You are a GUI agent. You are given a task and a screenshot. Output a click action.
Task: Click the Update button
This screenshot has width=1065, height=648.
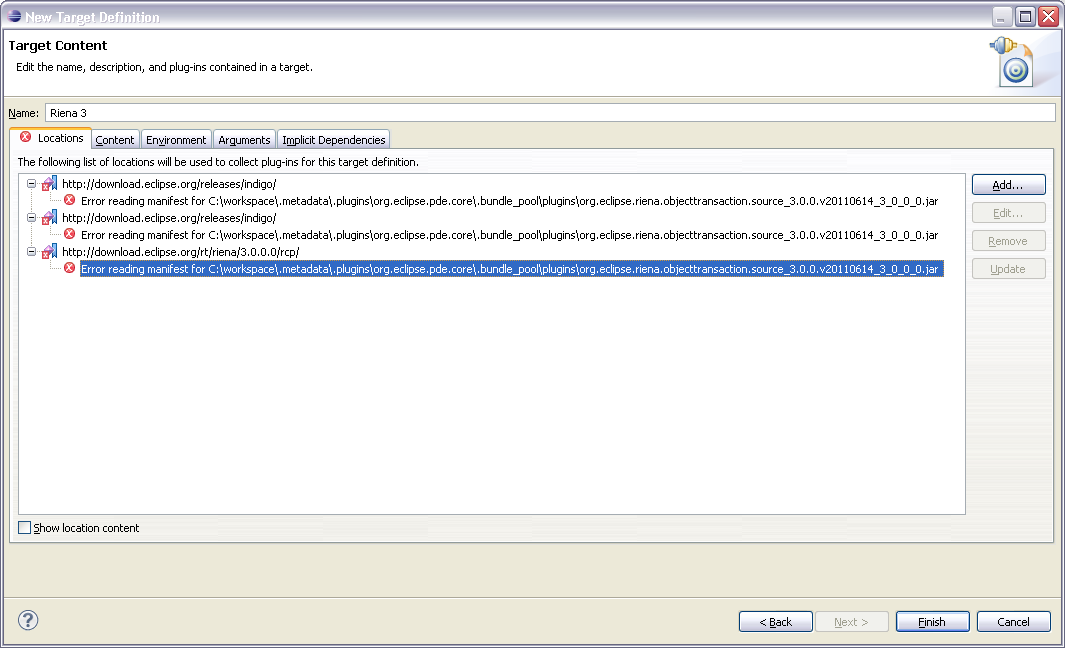[x=1009, y=268]
